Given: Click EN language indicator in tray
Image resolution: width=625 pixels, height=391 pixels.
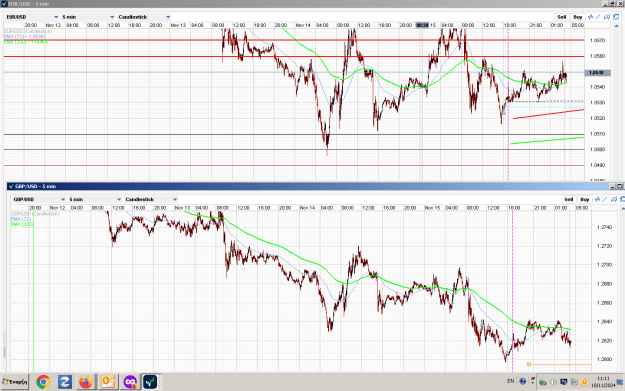Looking at the screenshot, I should point(511,381).
